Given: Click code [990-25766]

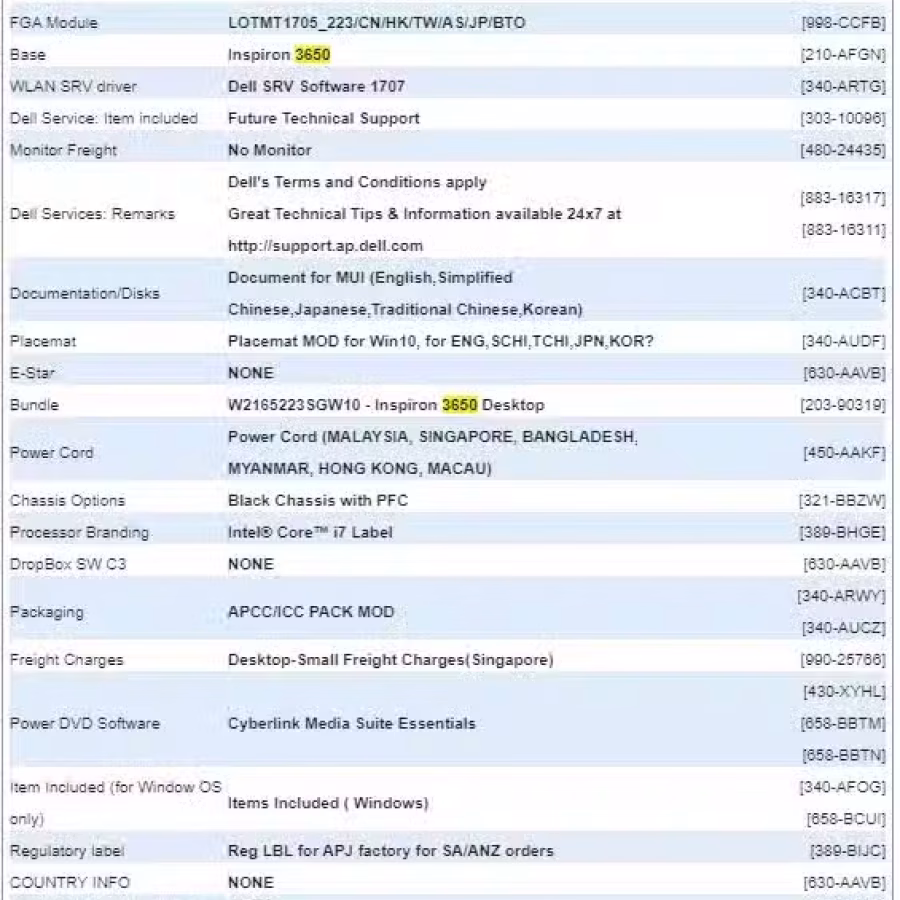Looking at the screenshot, I should click(x=843, y=660).
